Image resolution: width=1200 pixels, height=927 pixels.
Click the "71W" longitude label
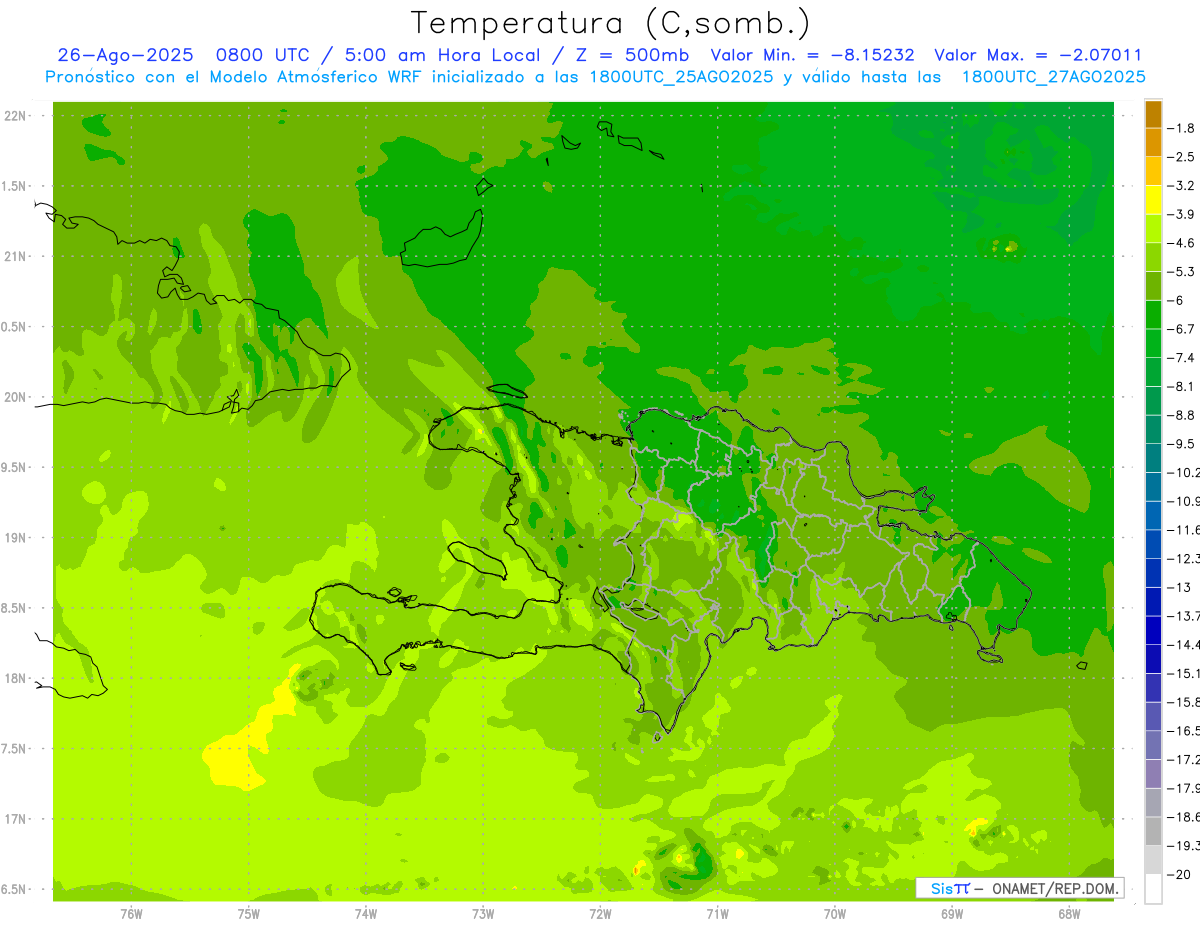point(717,913)
